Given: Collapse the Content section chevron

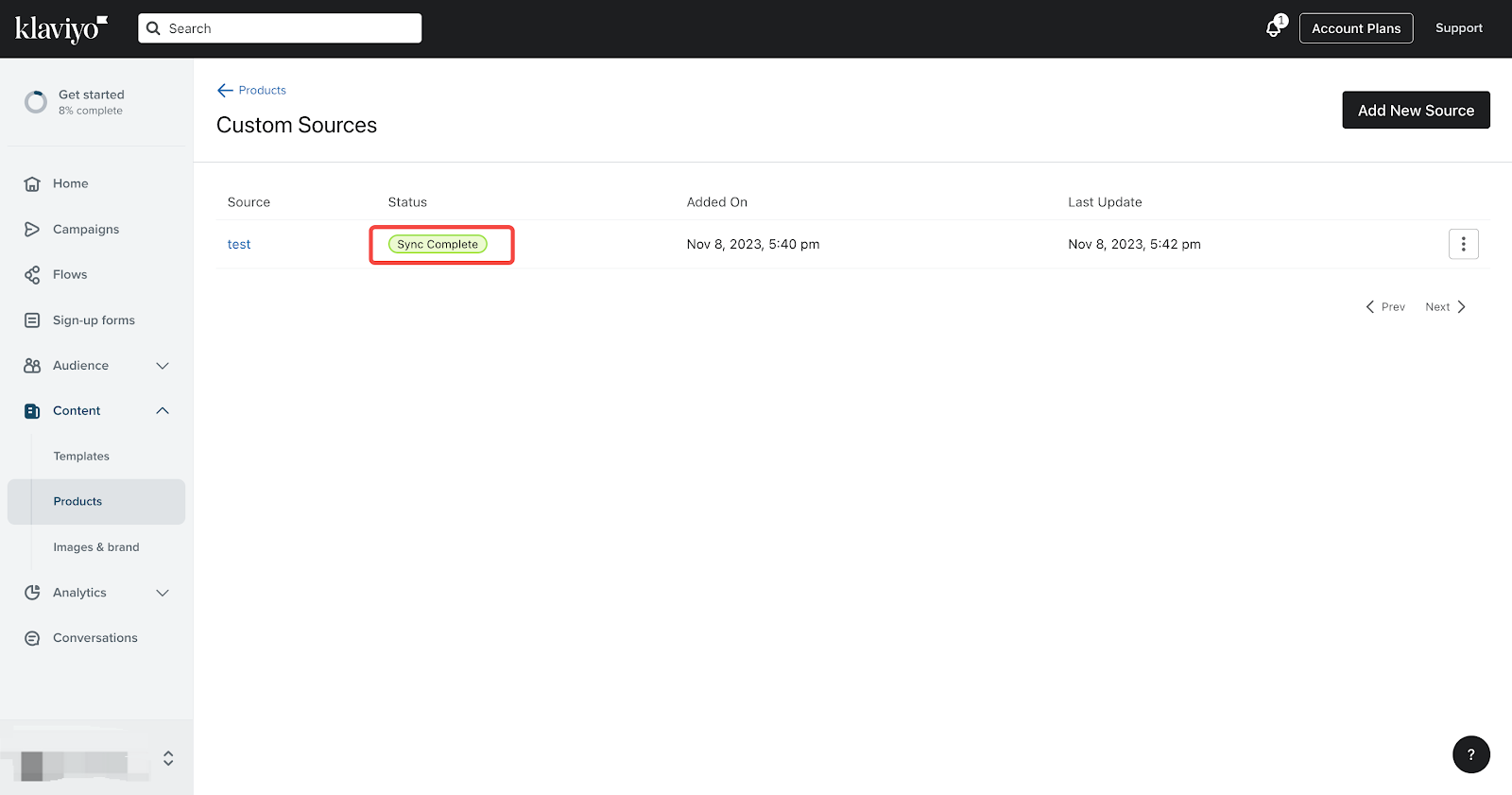Looking at the screenshot, I should [x=163, y=410].
